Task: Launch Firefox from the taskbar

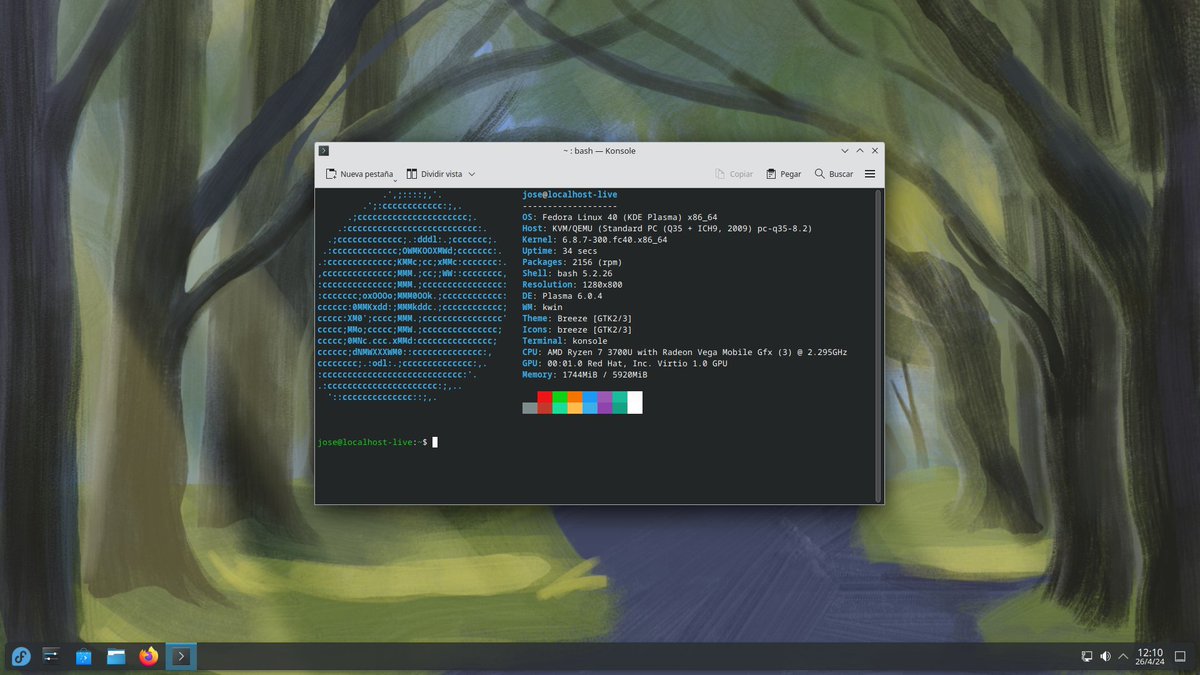Action: (148, 657)
